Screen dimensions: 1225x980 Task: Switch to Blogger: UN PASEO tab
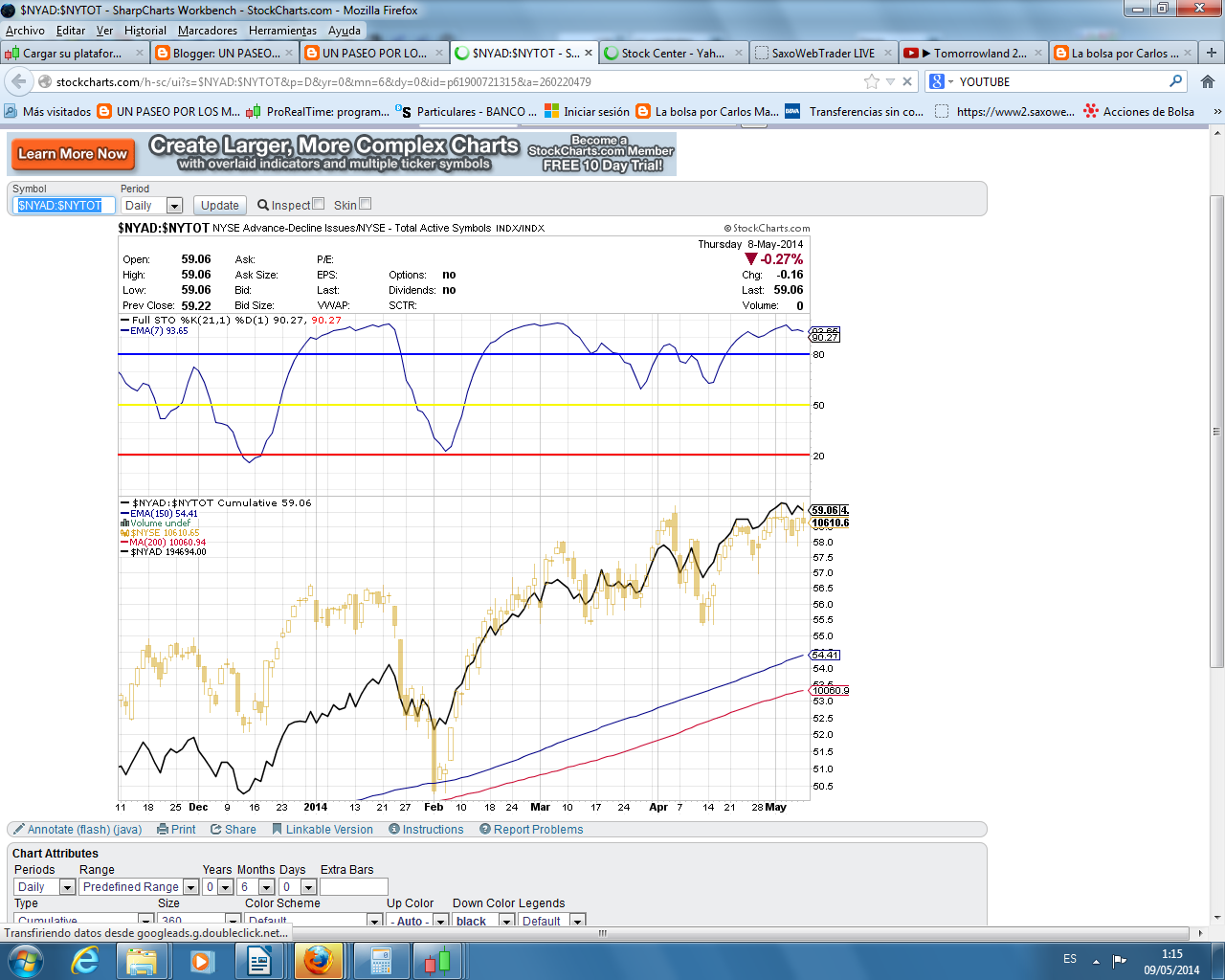pyautogui.click(x=225, y=53)
